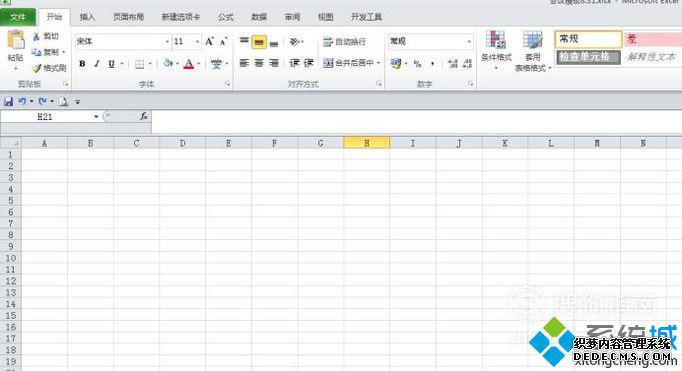Switch to the Insert (插入) tab

pos(87,17)
